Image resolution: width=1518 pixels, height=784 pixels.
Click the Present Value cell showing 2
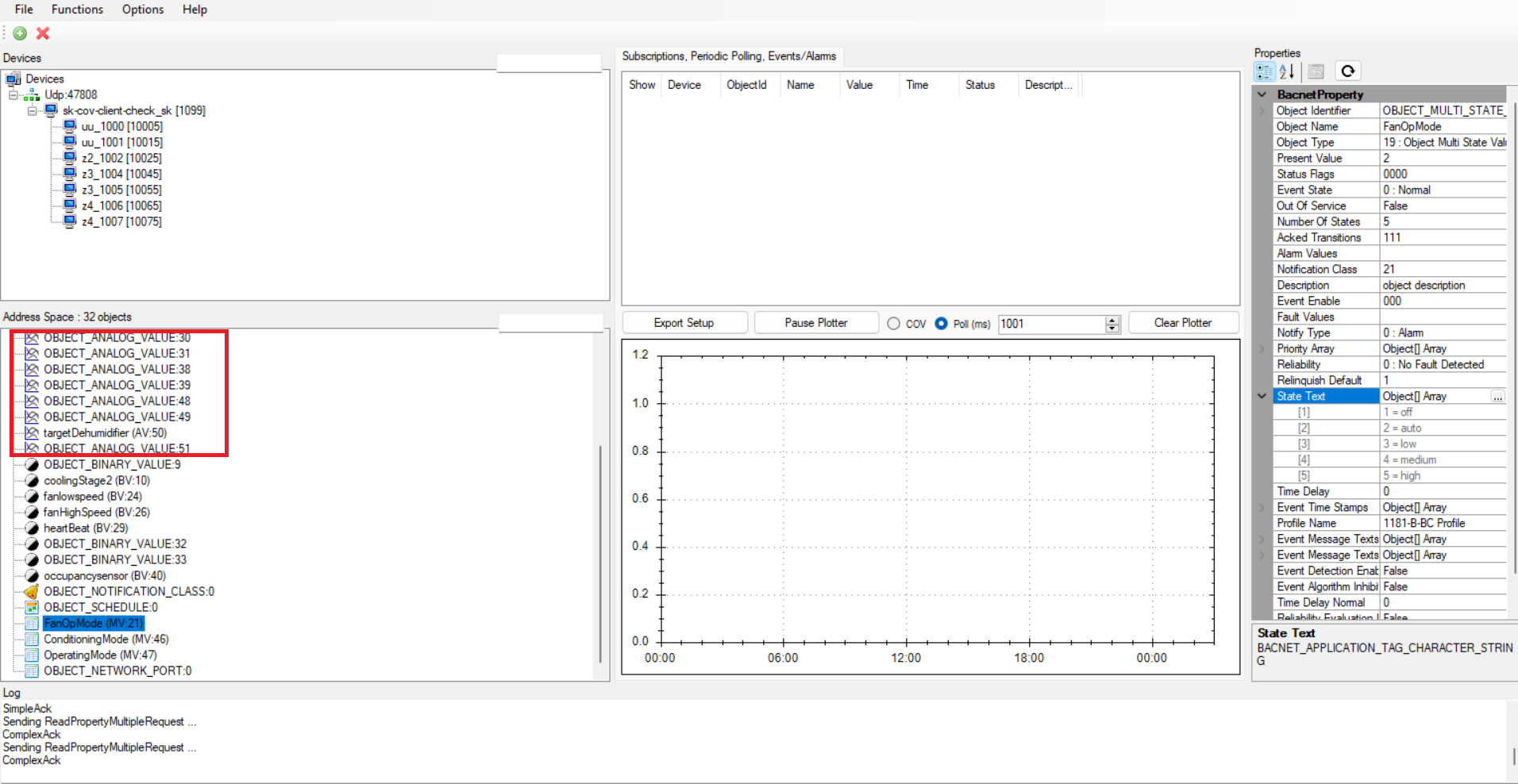1443,158
